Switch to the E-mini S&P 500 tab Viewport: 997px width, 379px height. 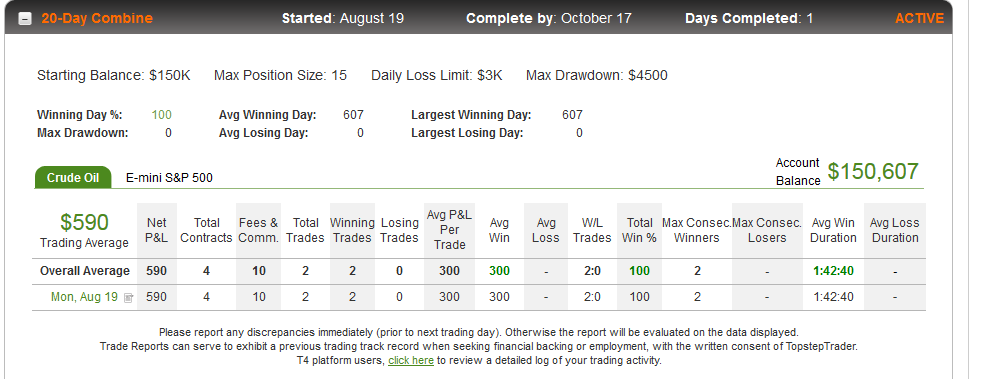(169, 178)
